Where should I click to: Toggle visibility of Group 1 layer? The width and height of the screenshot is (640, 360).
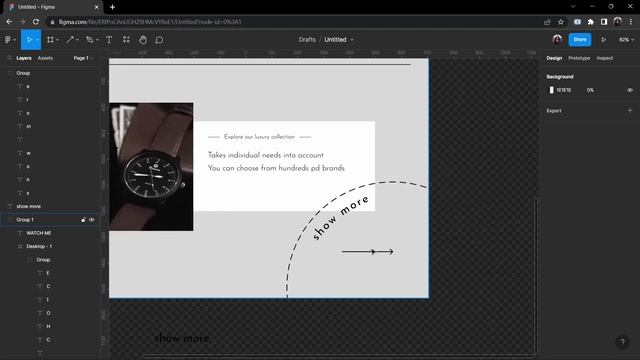(x=92, y=220)
